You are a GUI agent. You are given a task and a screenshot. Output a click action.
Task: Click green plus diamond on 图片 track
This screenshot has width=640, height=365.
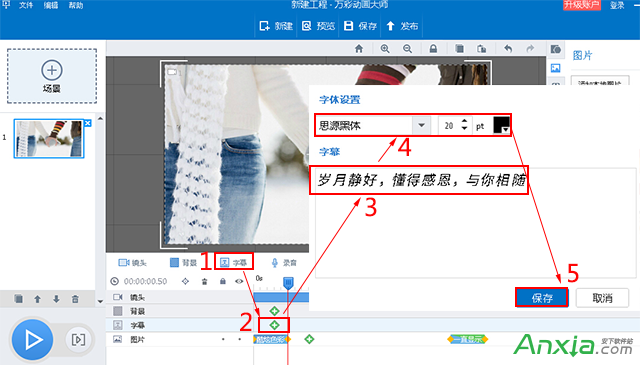(x=309, y=339)
